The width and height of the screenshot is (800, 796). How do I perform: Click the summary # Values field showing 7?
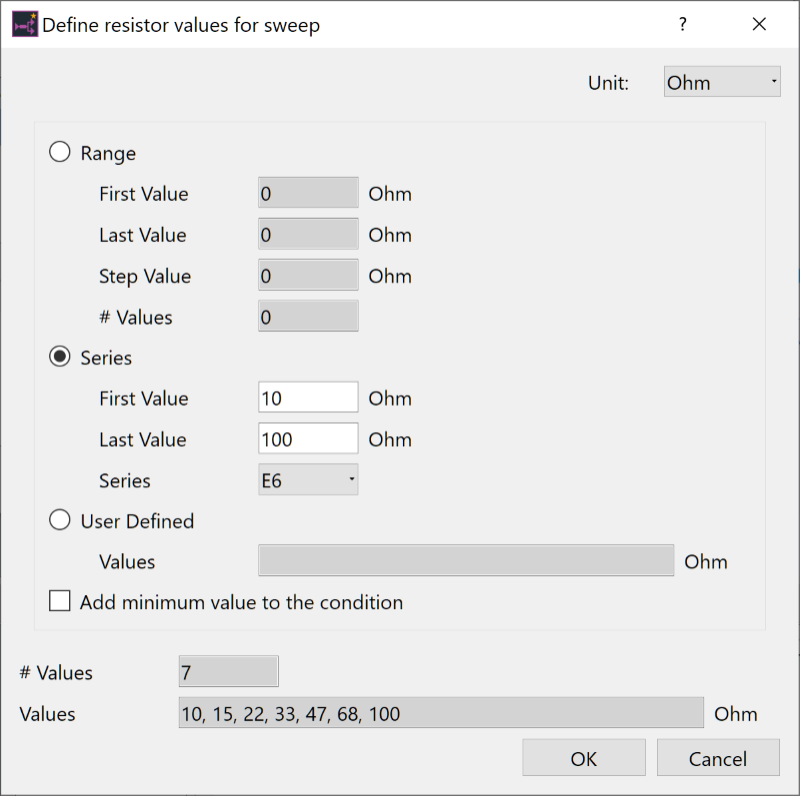(228, 673)
